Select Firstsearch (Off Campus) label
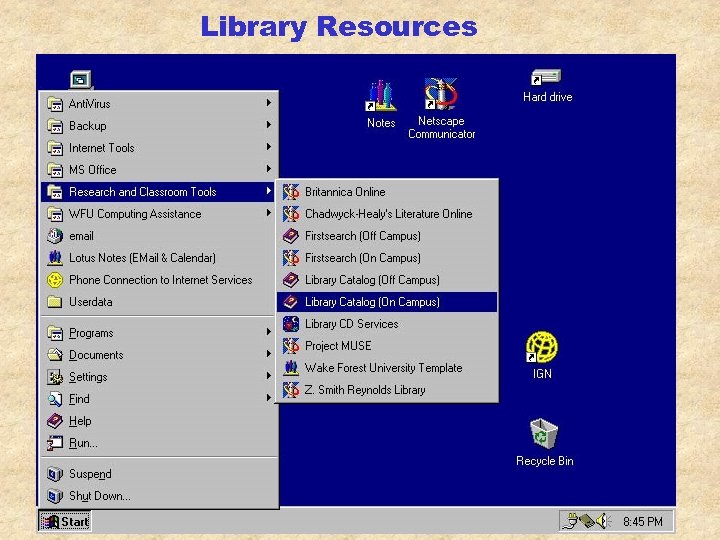Viewport: 720px width, 540px height. (363, 236)
